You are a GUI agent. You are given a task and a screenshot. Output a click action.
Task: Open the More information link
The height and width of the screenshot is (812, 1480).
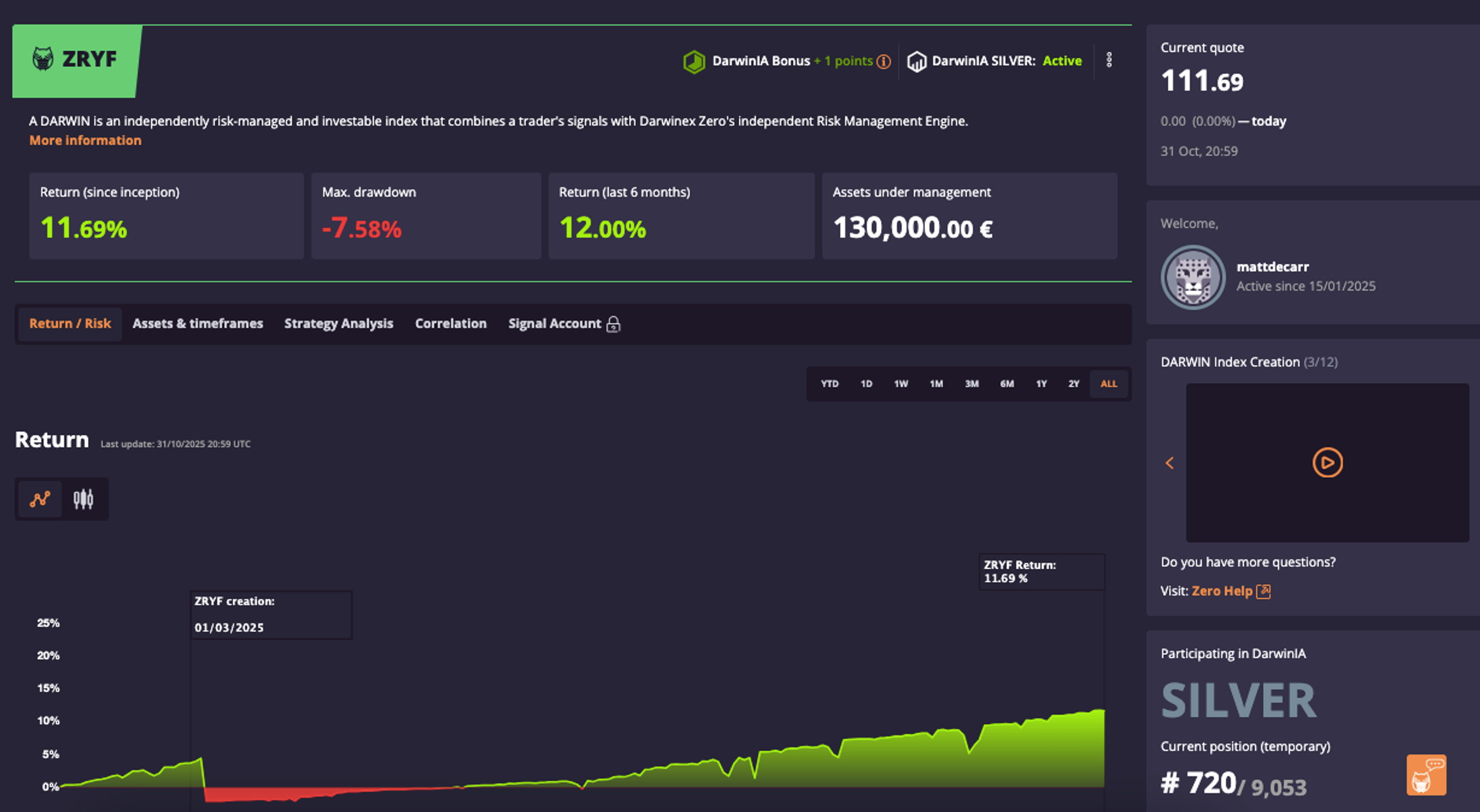(x=86, y=140)
